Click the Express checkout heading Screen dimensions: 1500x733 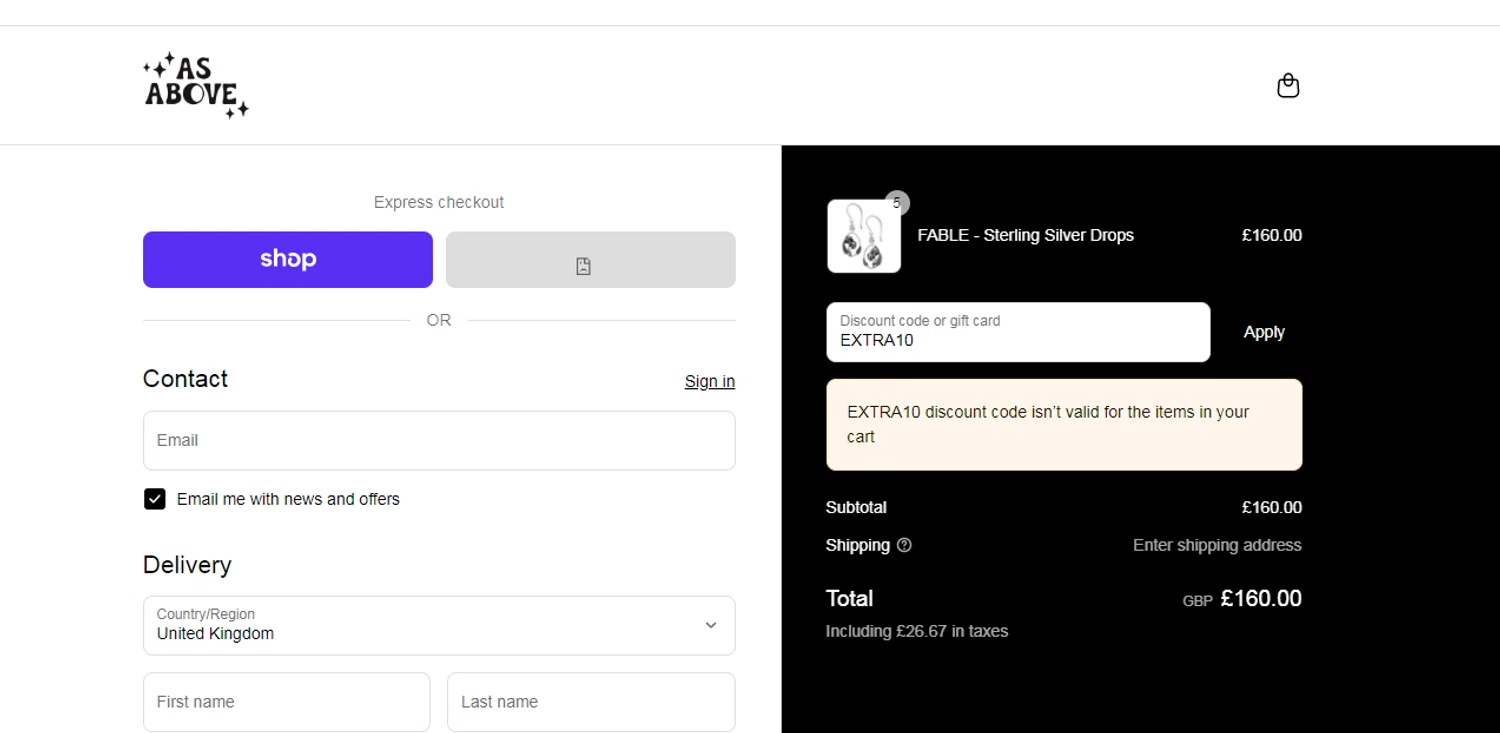click(439, 202)
